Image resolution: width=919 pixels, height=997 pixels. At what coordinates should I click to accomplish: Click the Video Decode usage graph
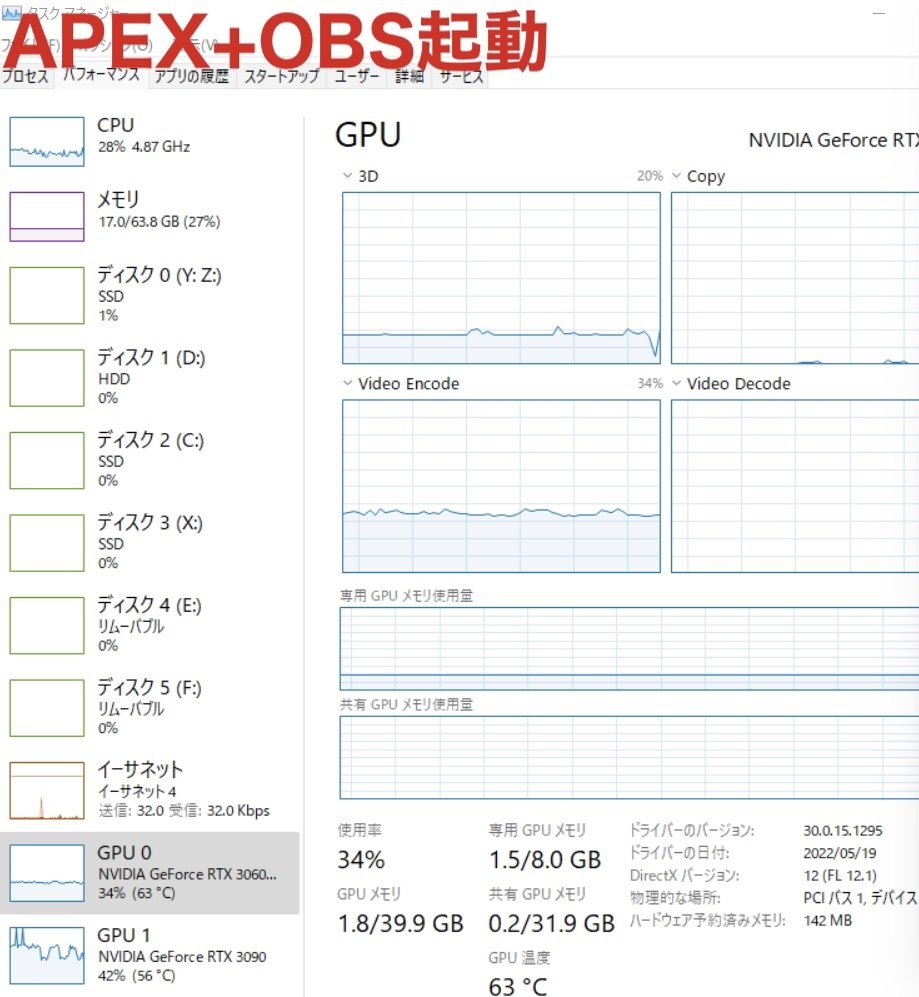click(795, 486)
